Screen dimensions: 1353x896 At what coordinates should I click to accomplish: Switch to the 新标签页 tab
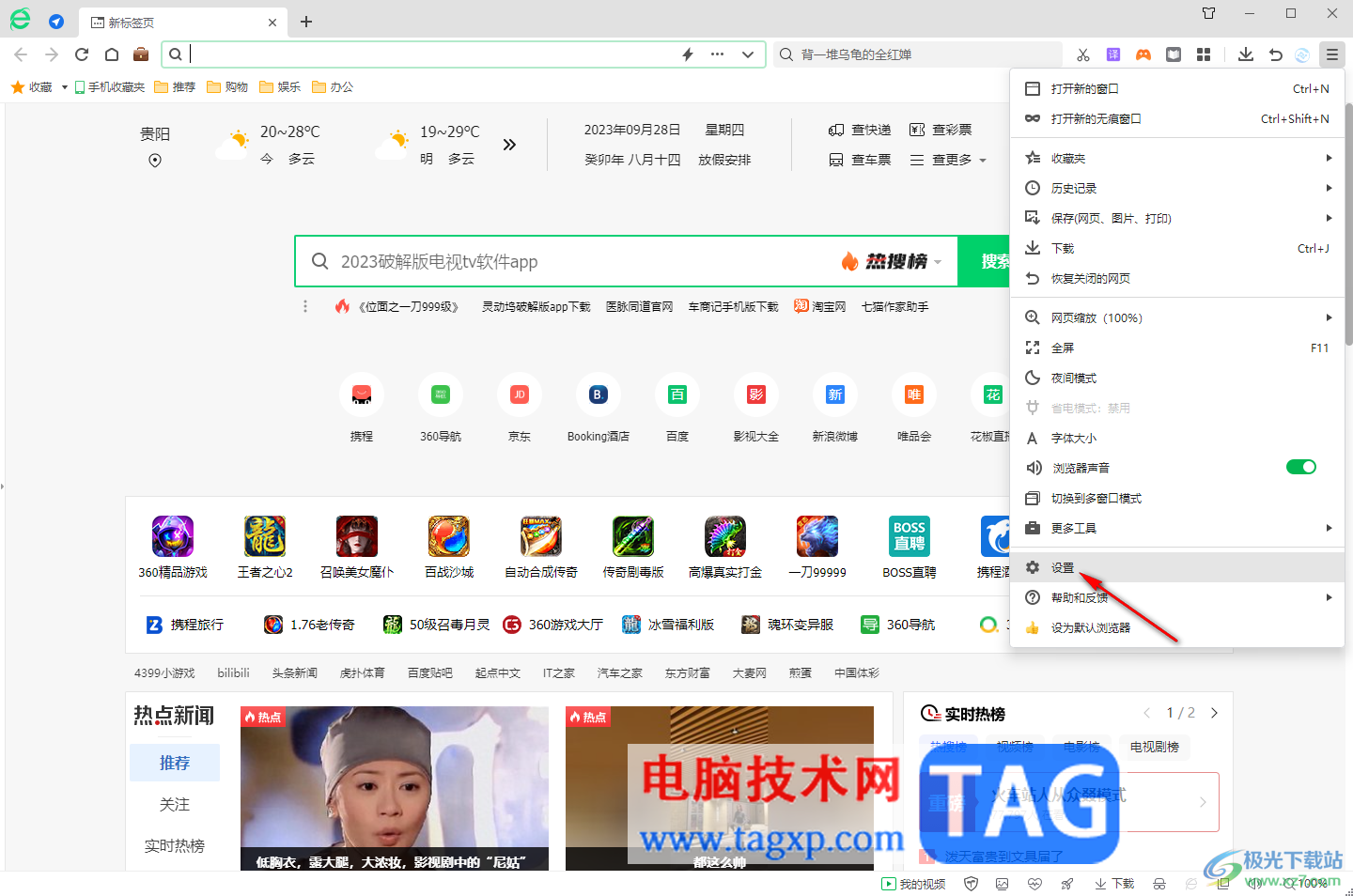pyautogui.click(x=183, y=23)
